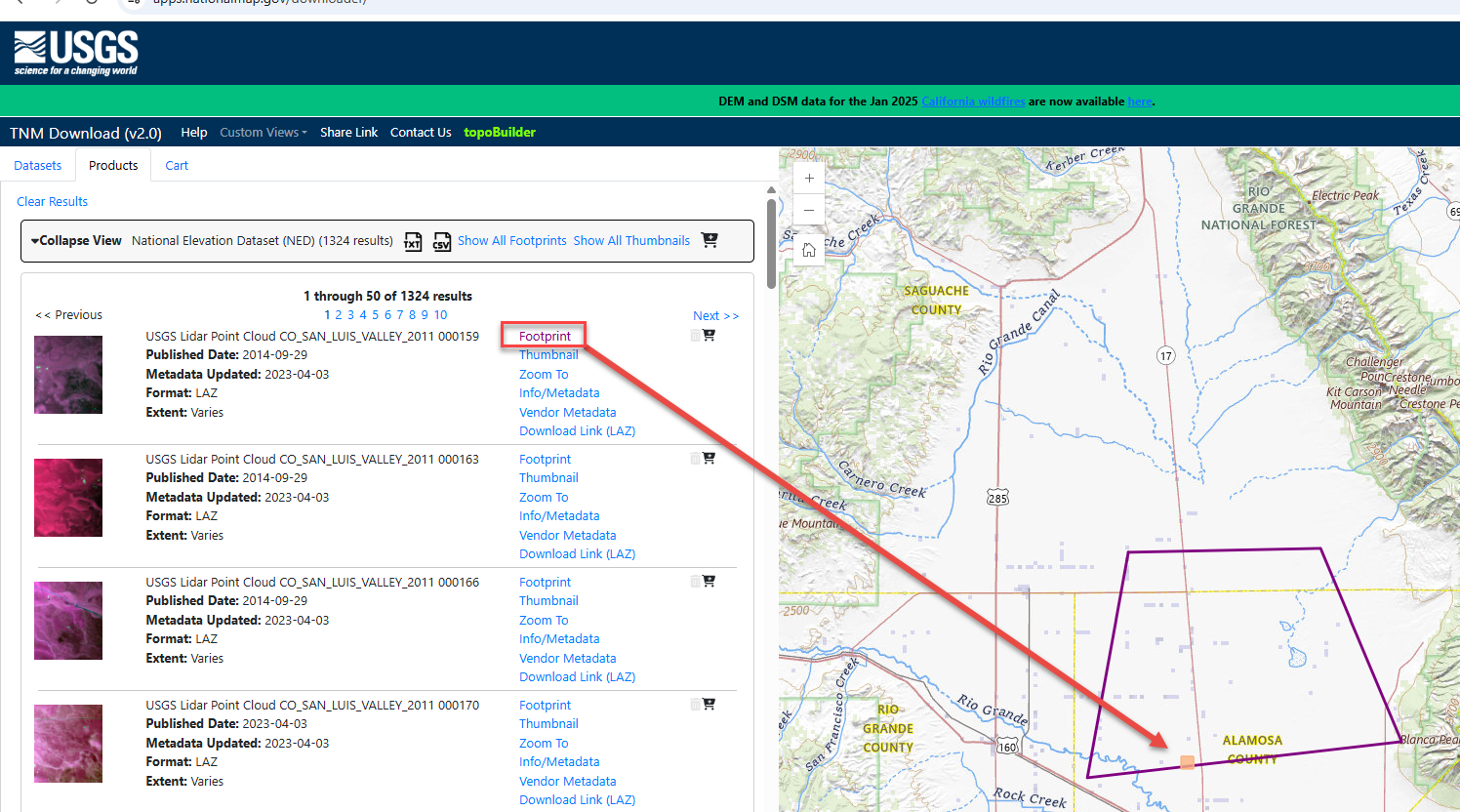Viewport: 1460px width, 812px height.
Task: Click Show All Footprints link
Action: pyautogui.click(x=511, y=241)
